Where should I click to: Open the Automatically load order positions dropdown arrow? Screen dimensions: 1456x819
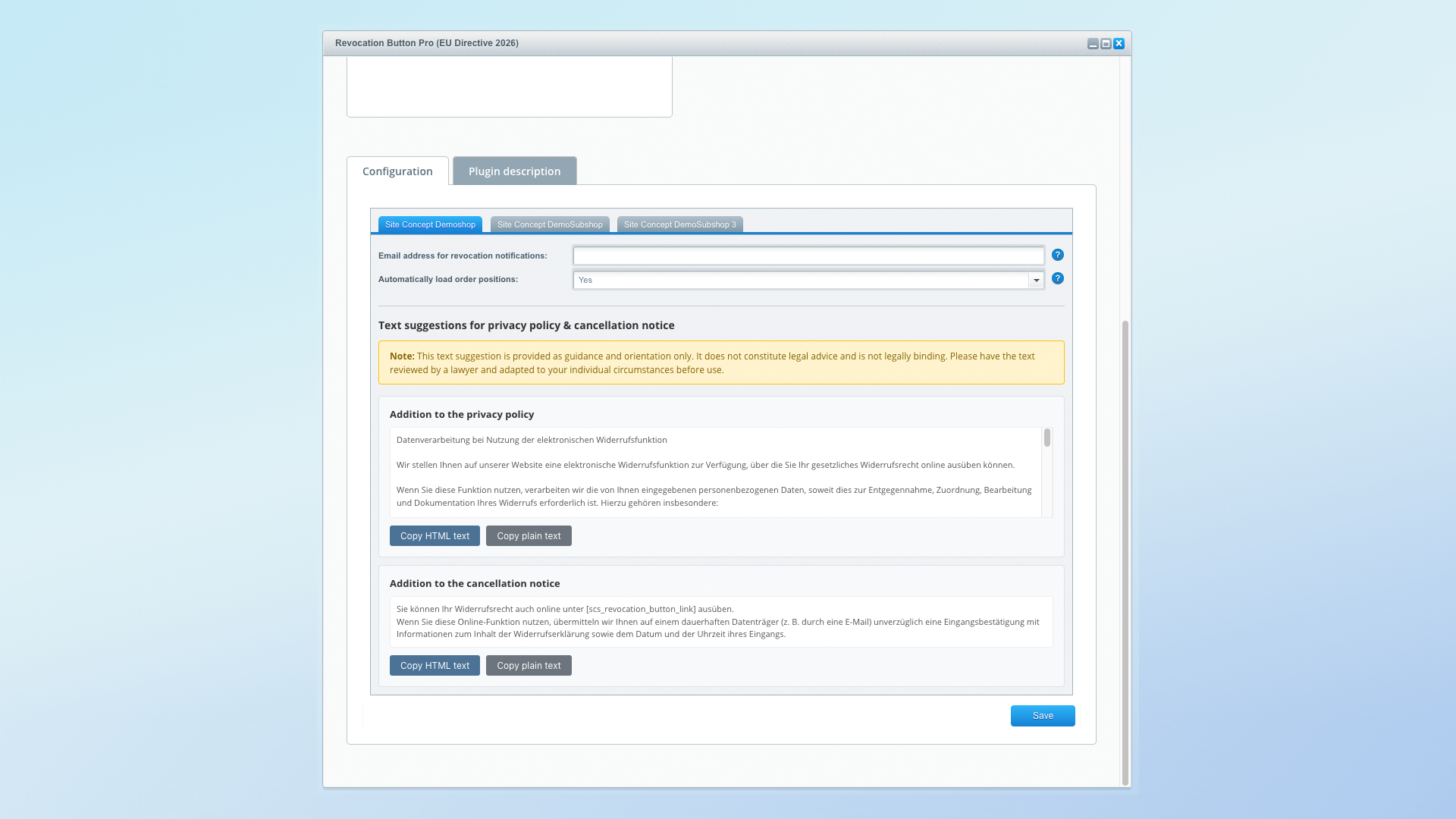coord(1036,281)
